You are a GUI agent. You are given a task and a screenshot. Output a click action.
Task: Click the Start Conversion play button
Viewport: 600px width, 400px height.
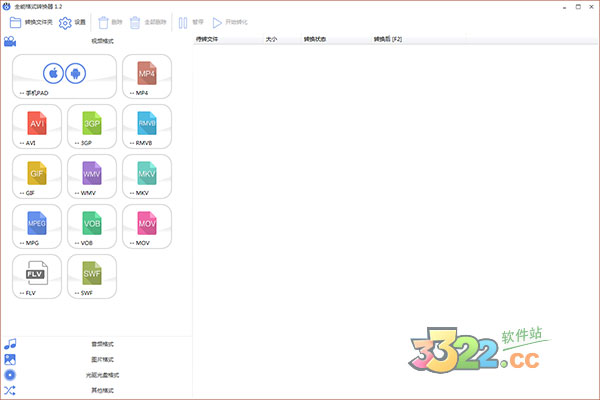pos(230,23)
